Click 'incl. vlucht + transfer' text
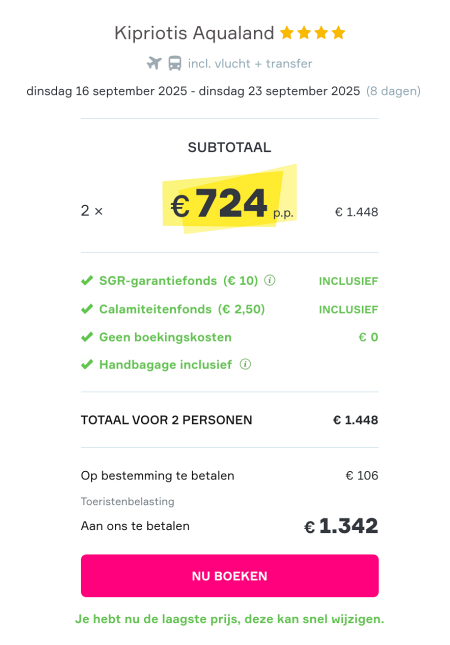Image resolution: width=450 pixels, height=645 pixels. coord(250,64)
